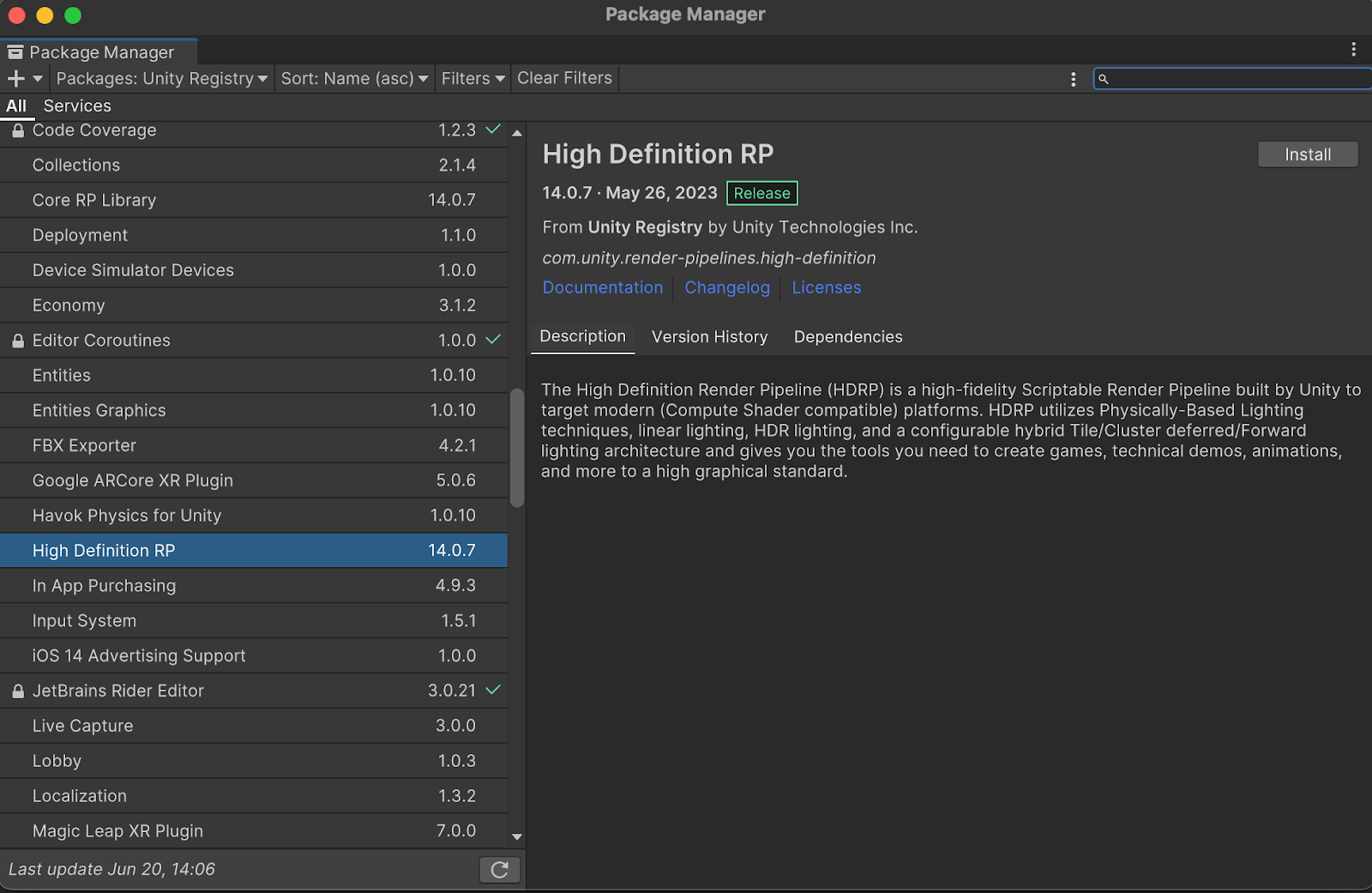1372x893 pixels.
Task: Open the Filters dropdown
Action: tap(472, 79)
